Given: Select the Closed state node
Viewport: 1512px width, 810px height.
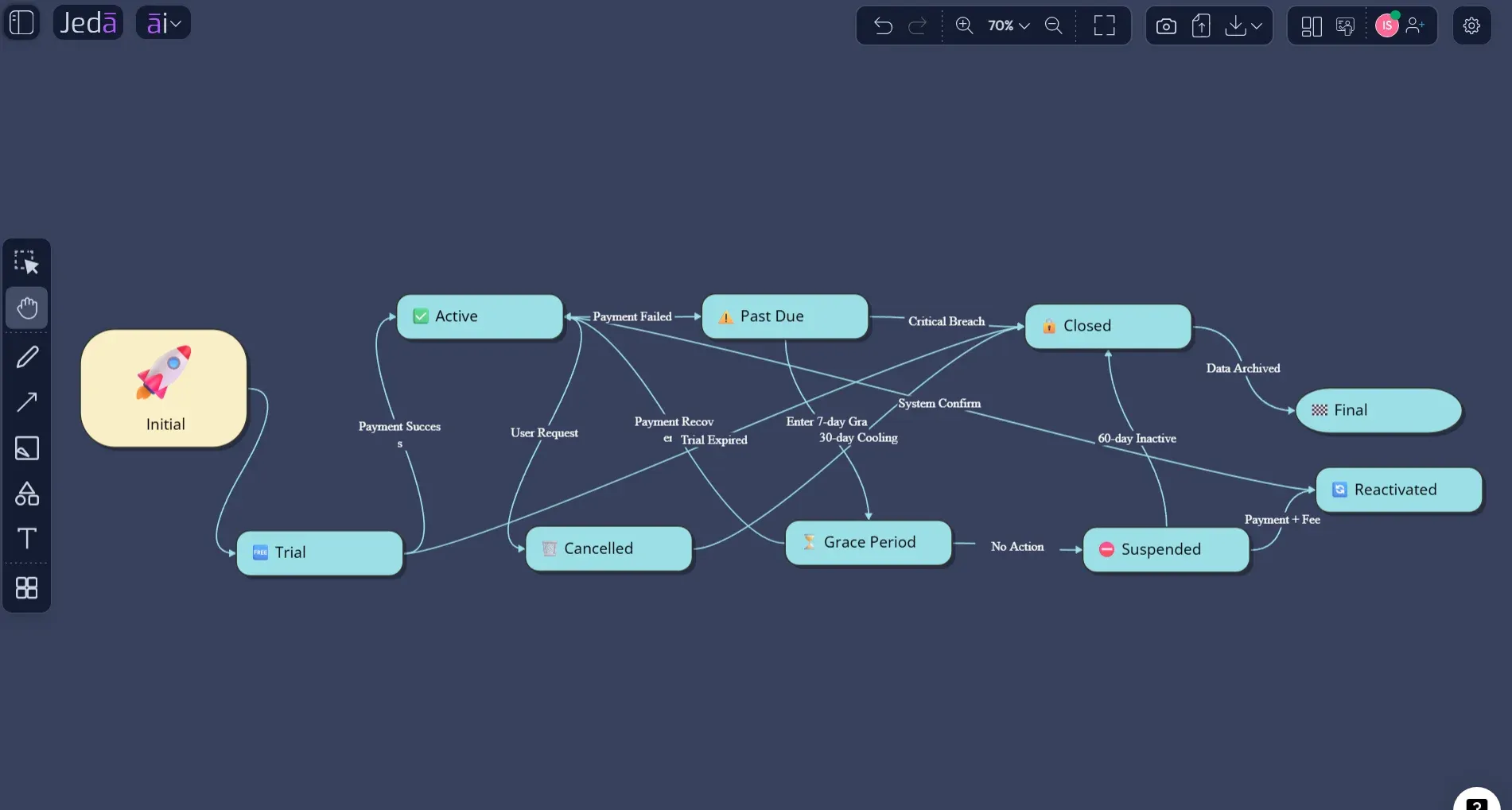Looking at the screenshot, I should [x=1108, y=326].
